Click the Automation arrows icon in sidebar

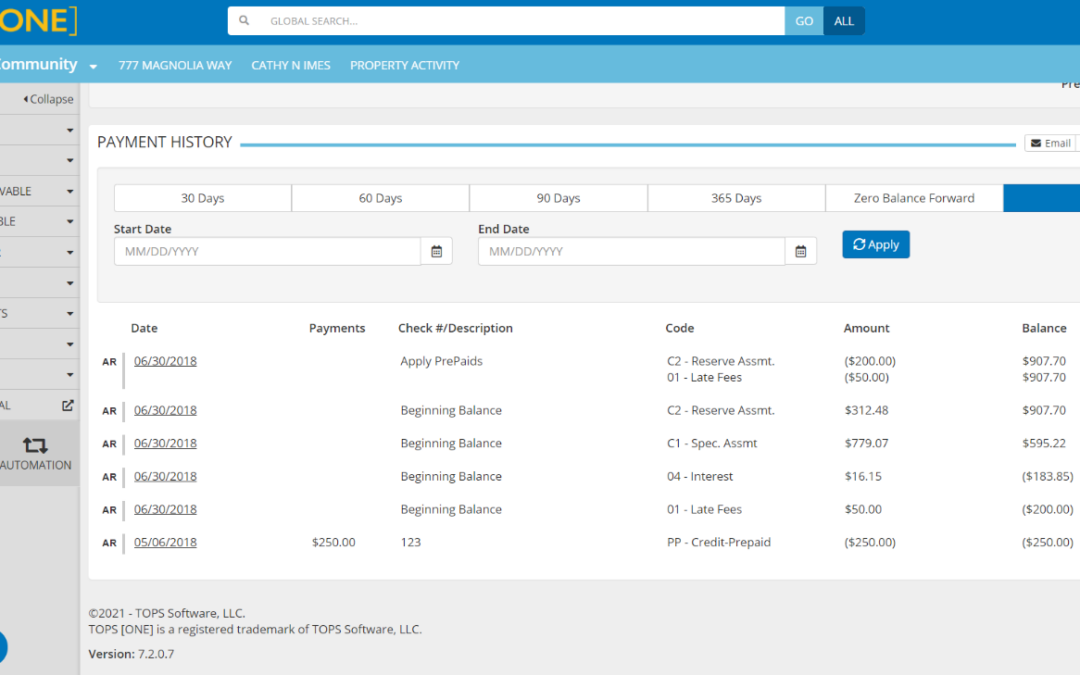pyautogui.click(x=35, y=445)
